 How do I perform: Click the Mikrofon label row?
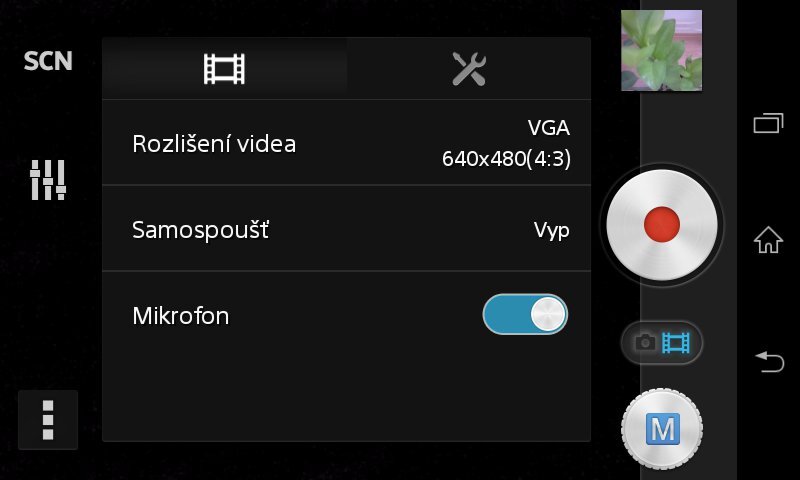coord(346,314)
